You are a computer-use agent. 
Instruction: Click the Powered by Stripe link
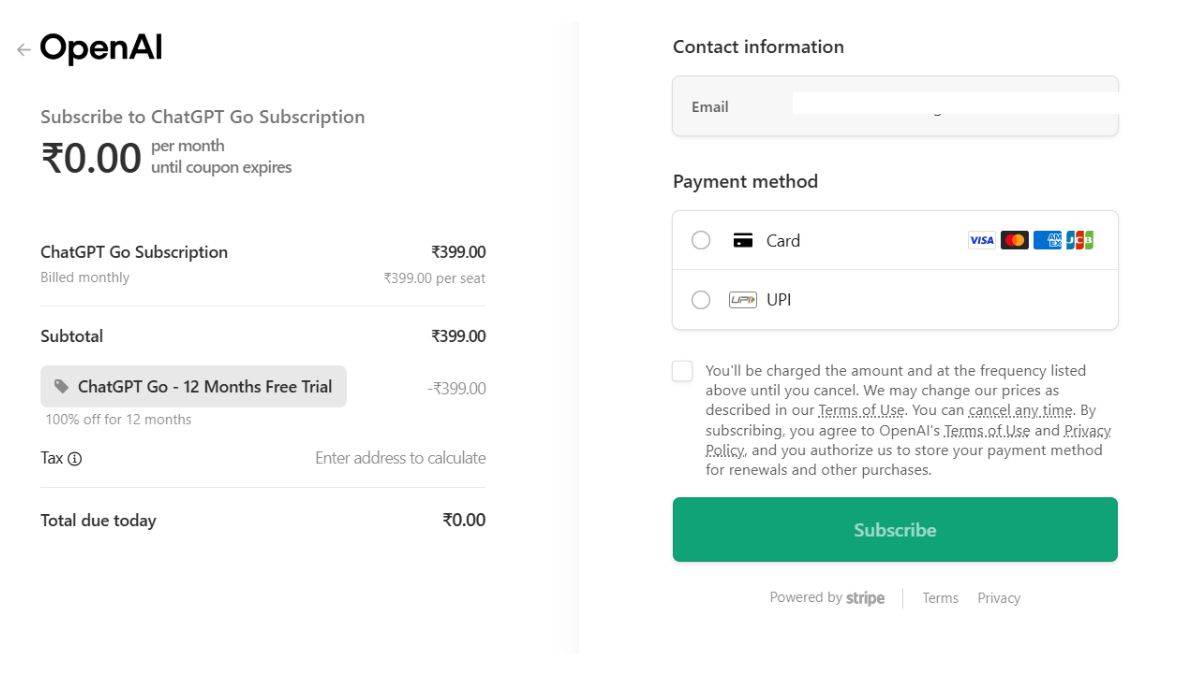pyautogui.click(x=827, y=598)
